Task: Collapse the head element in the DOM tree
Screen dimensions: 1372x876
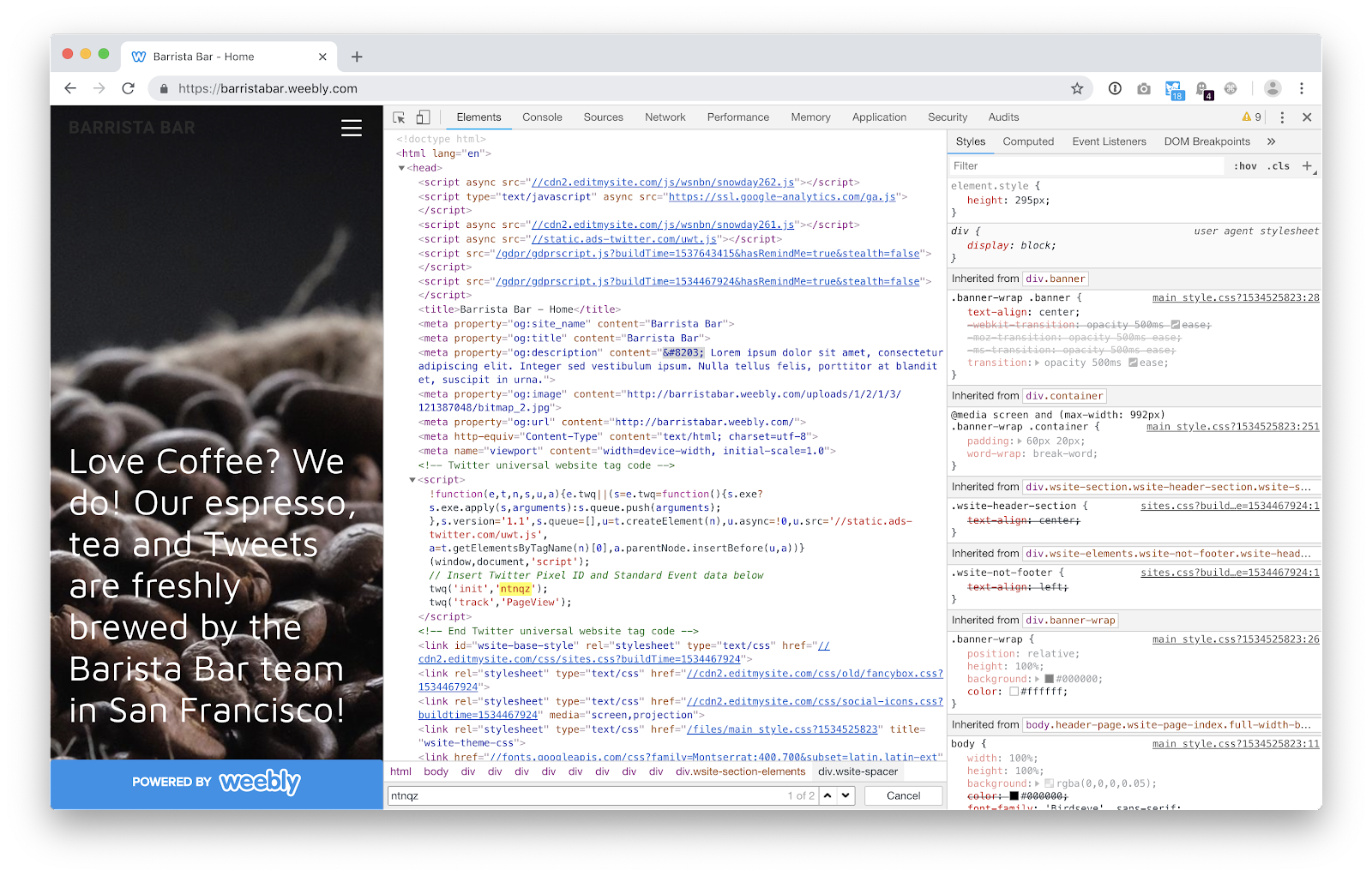Action: coord(401,168)
